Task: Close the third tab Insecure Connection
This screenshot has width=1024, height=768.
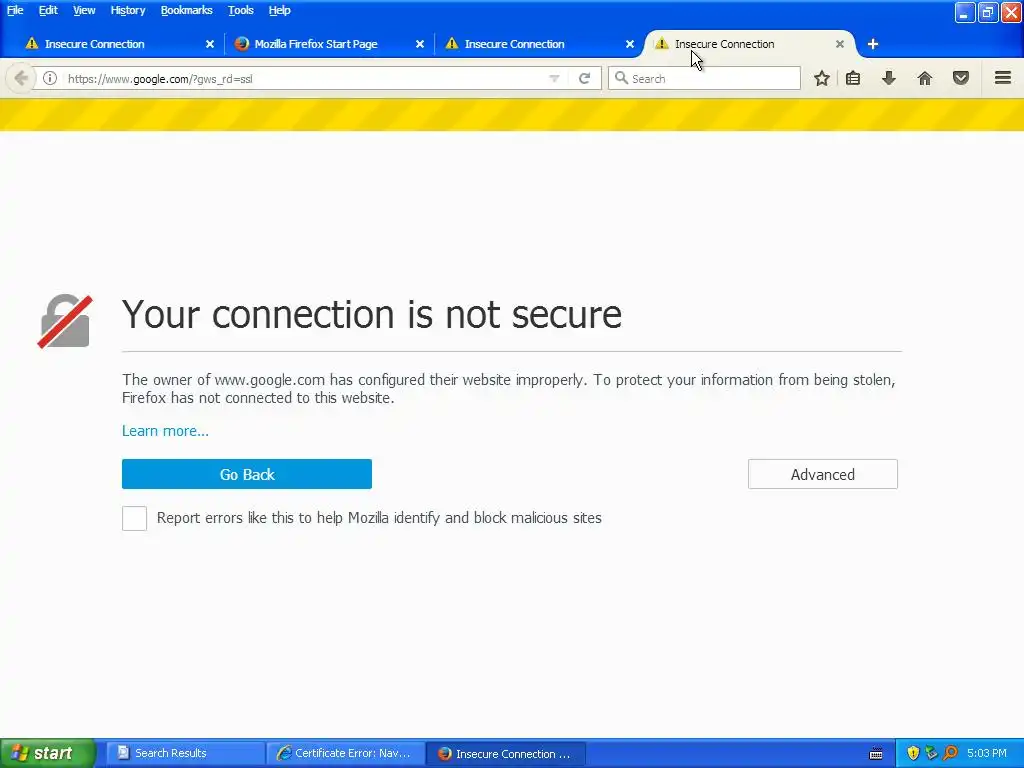Action: click(x=630, y=44)
